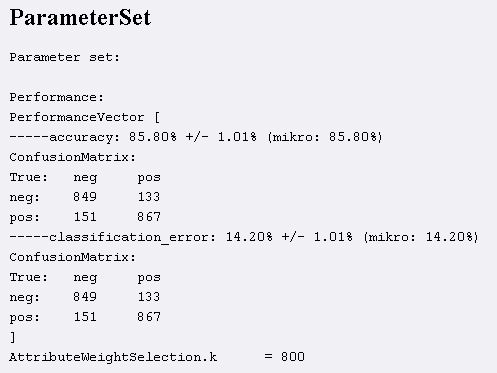
Task: Click the accuracy 85.80% line
Action: pyautogui.click(x=196, y=137)
